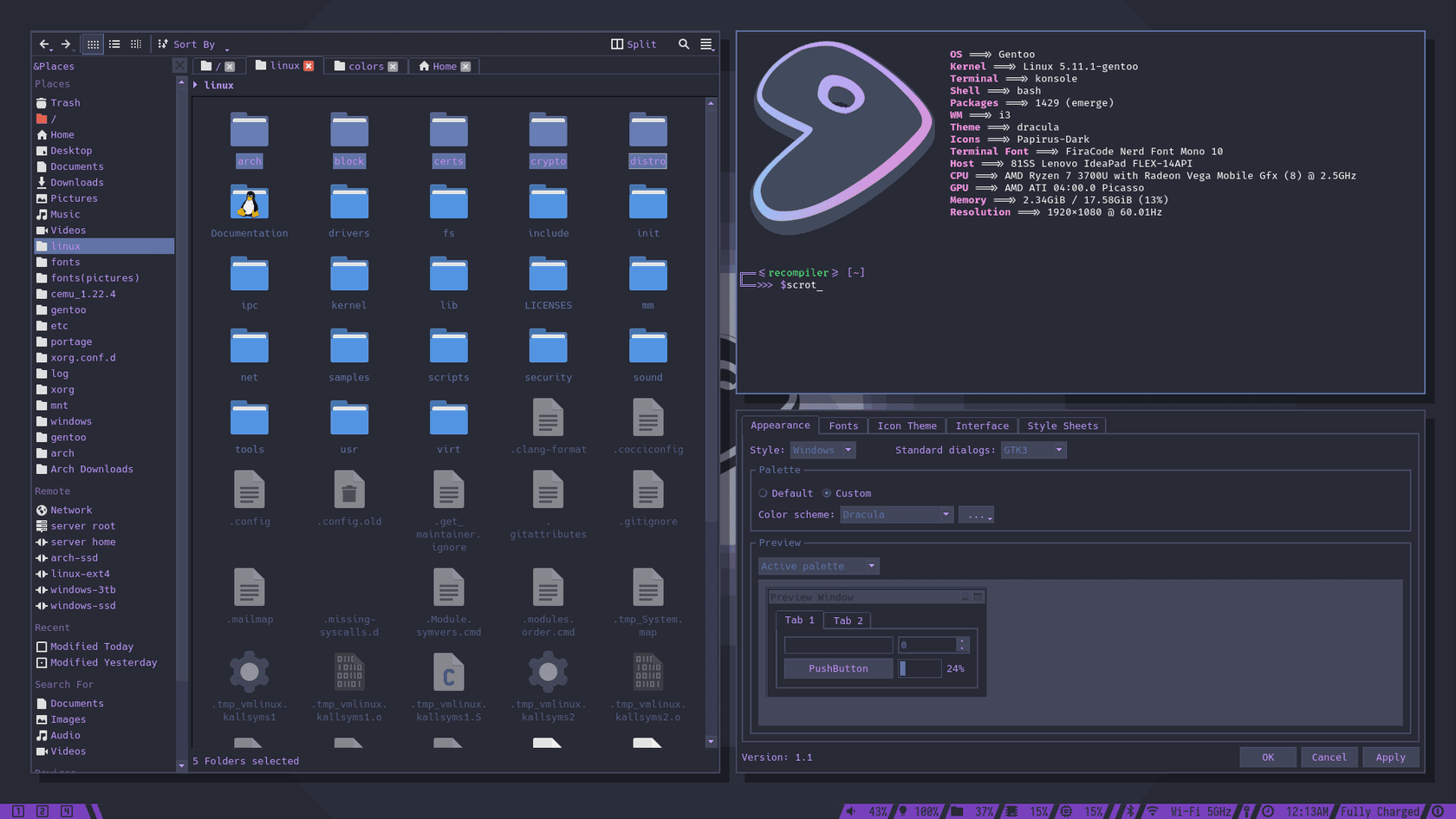Select Tab 2 in Preview Window

click(848, 621)
